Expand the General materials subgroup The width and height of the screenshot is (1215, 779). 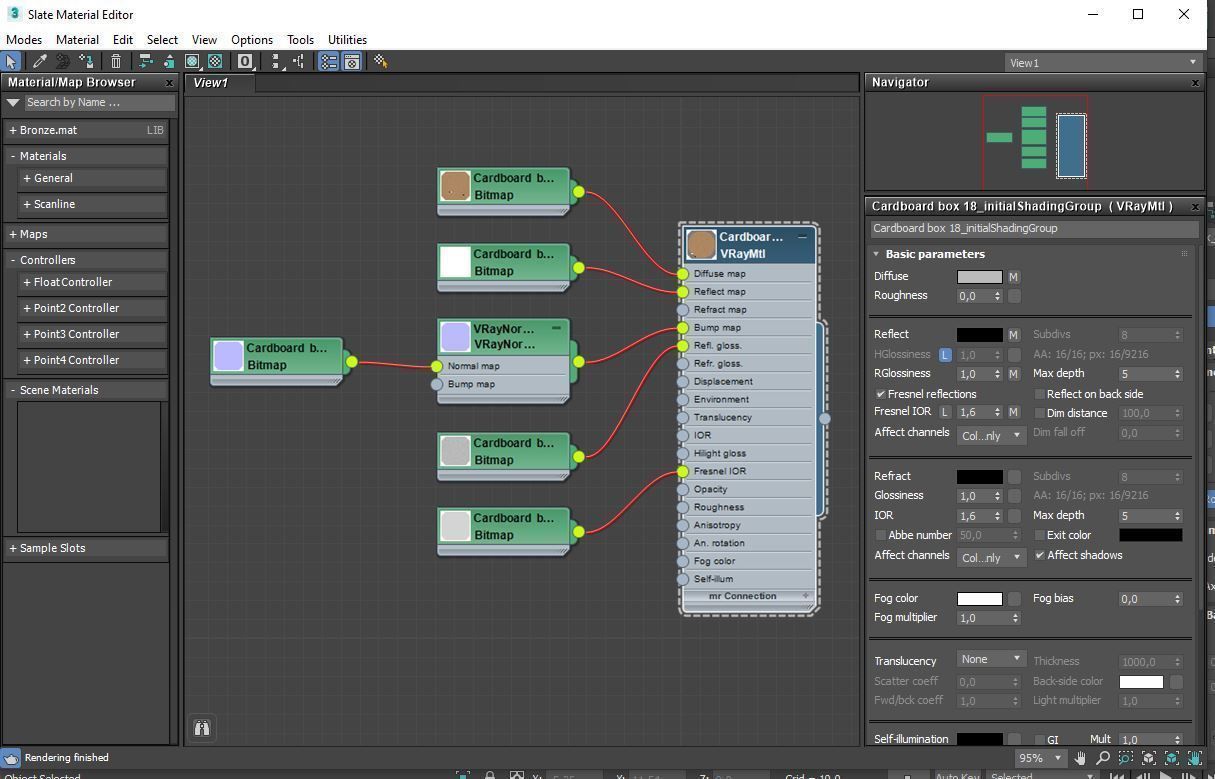27,178
